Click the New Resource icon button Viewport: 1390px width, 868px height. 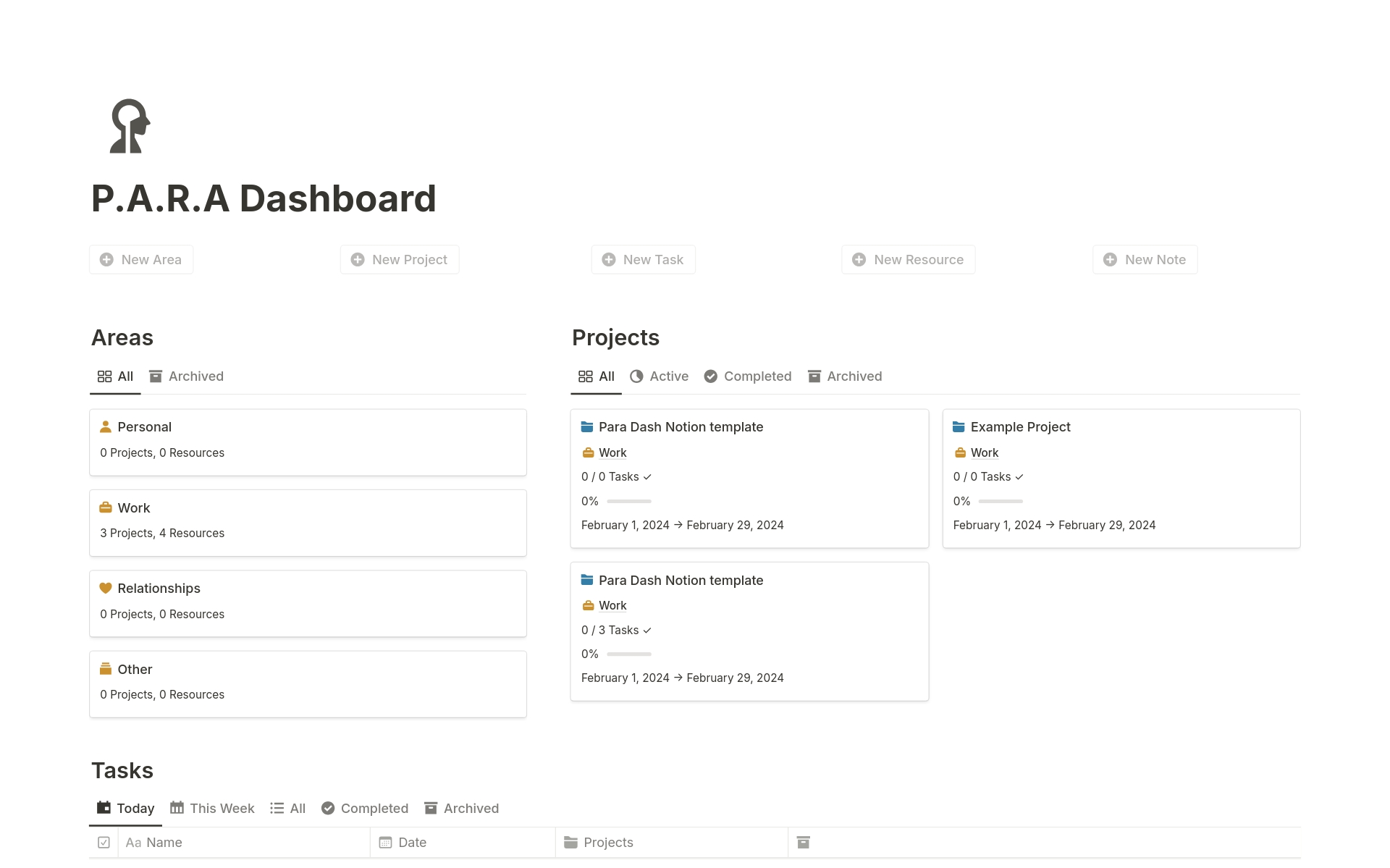(x=859, y=260)
